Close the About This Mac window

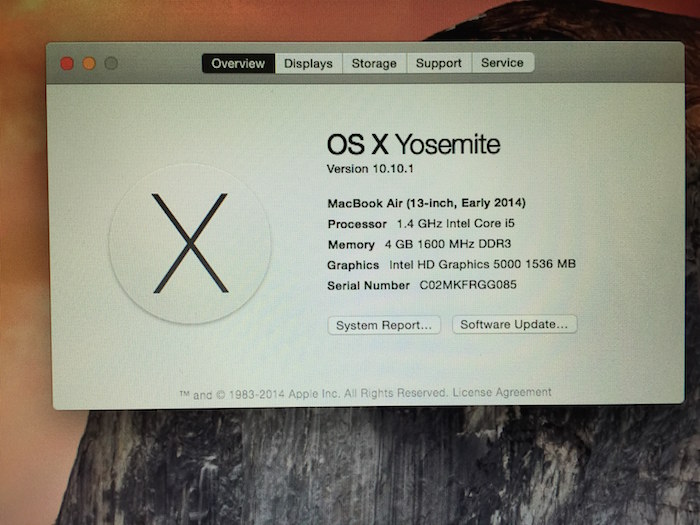[67, 64]
